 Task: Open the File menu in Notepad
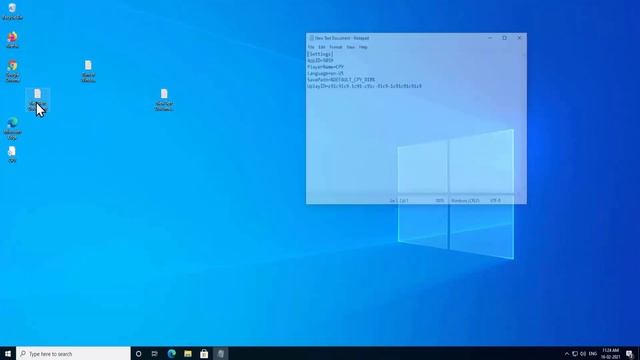(311, 47)
